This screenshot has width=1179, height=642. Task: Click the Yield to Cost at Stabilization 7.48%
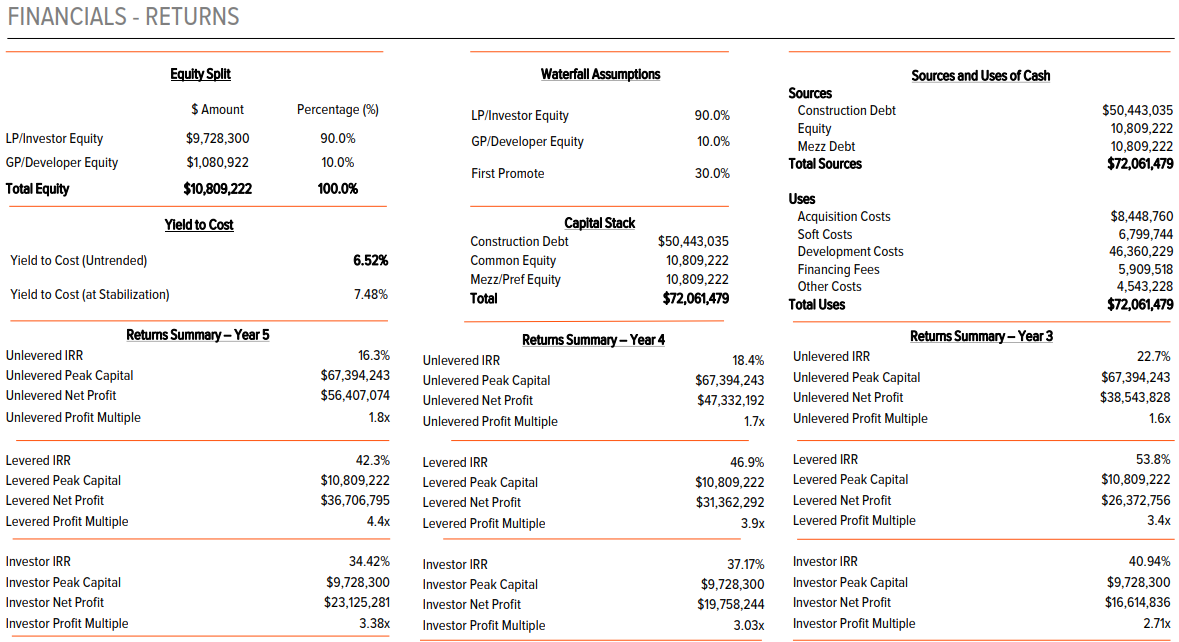(371, 294)
